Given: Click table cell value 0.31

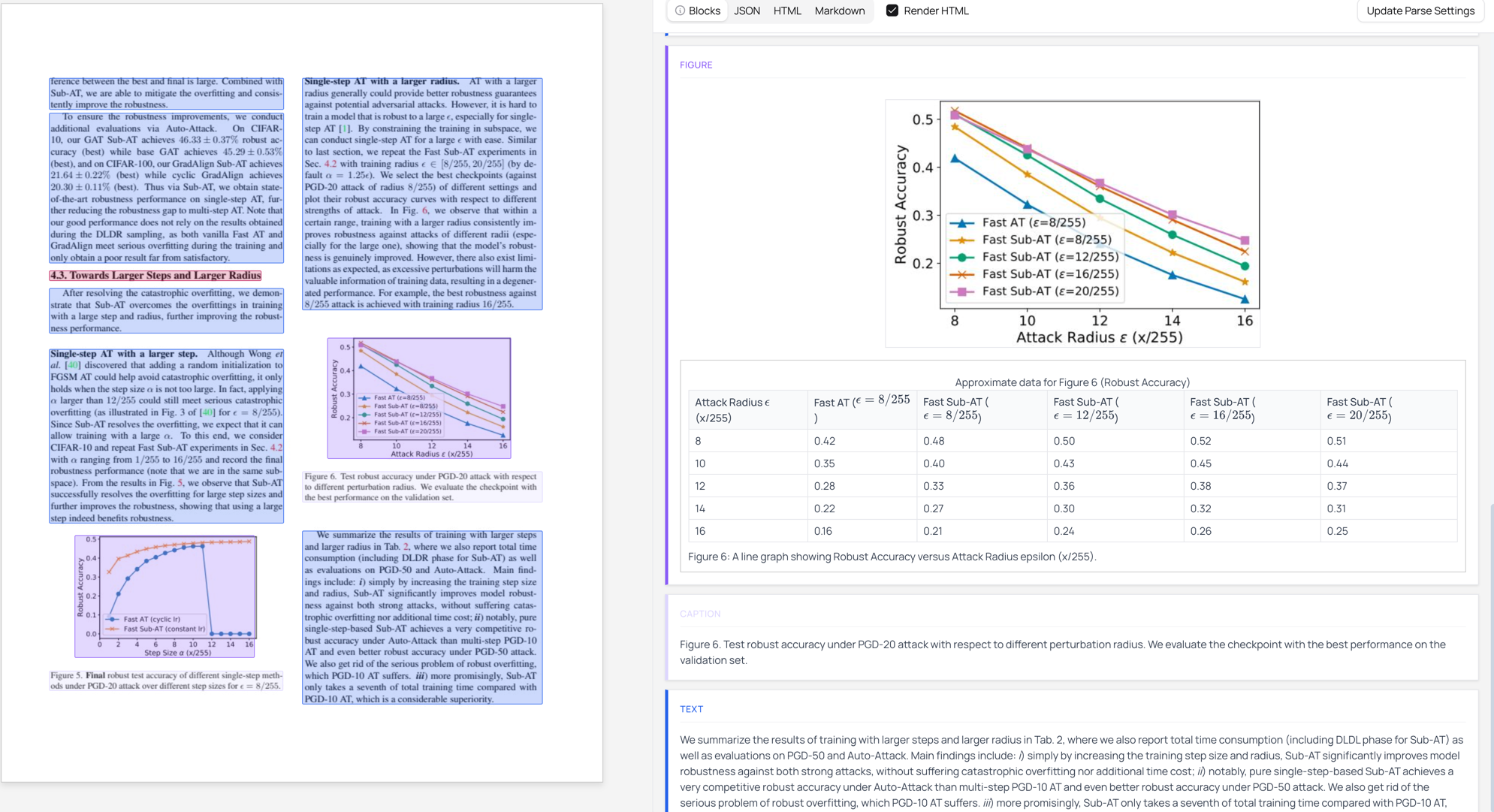Looking at the screenshot, I should 1336,509.
